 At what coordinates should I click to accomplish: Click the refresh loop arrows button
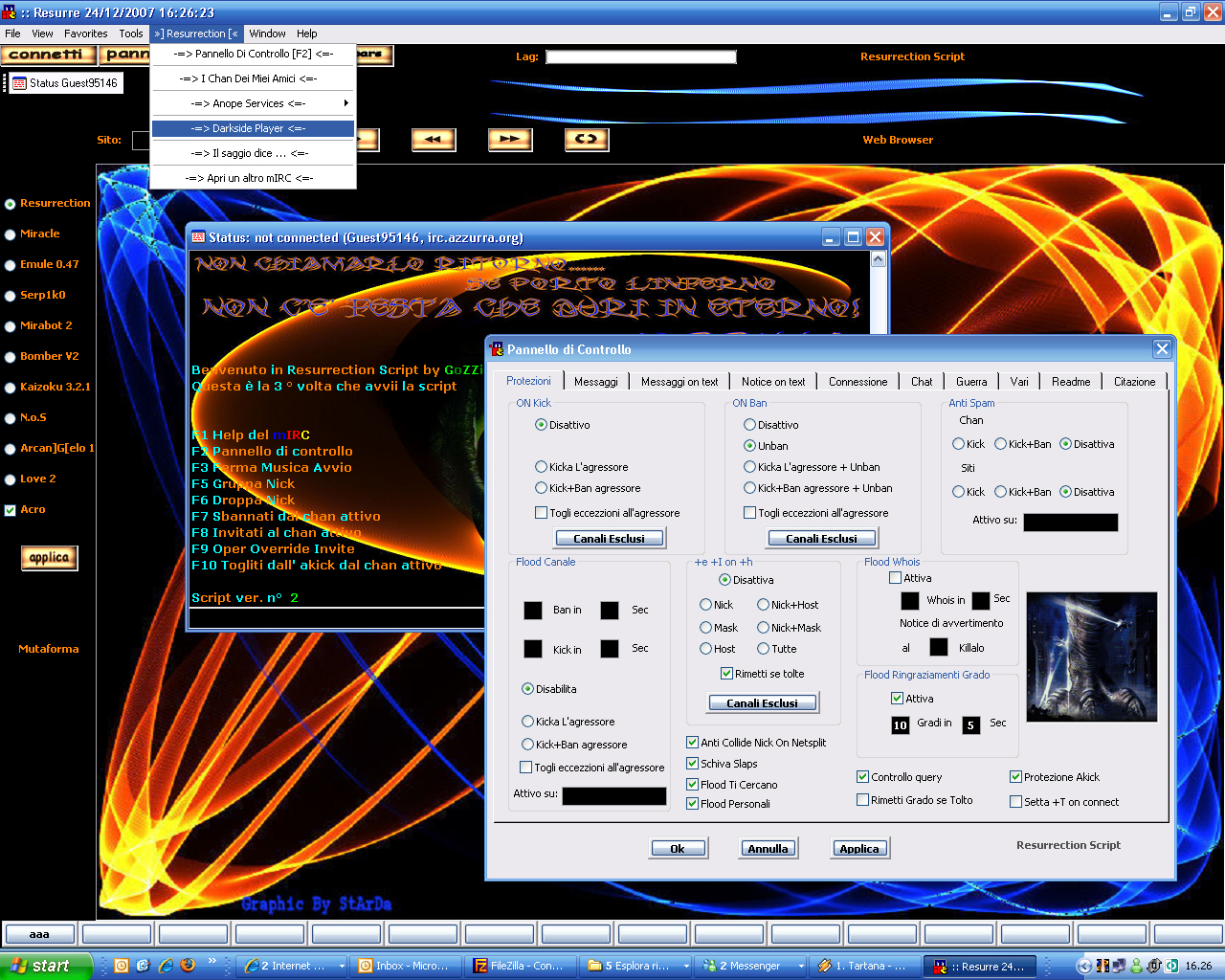[x=586, y=140]
